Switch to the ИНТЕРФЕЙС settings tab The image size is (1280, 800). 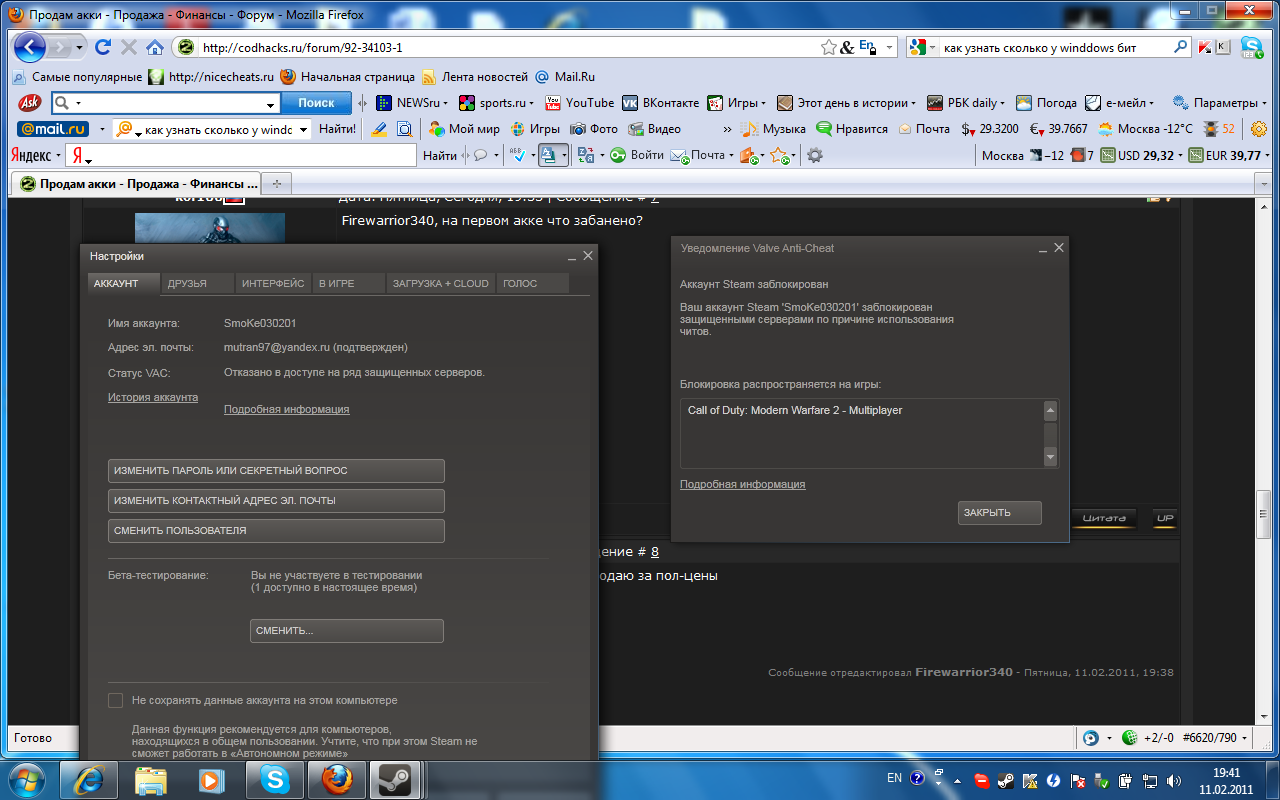273,284
